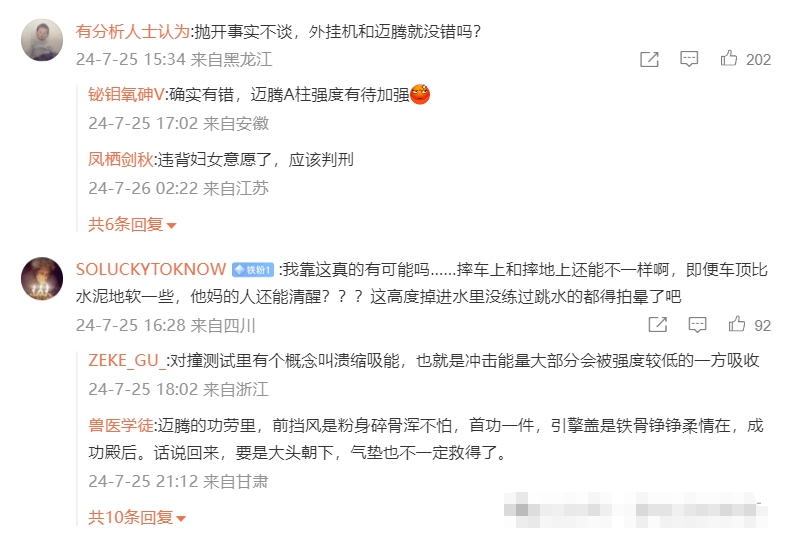Click the 202 like count

pyautogui.click(x=758, y=60)
